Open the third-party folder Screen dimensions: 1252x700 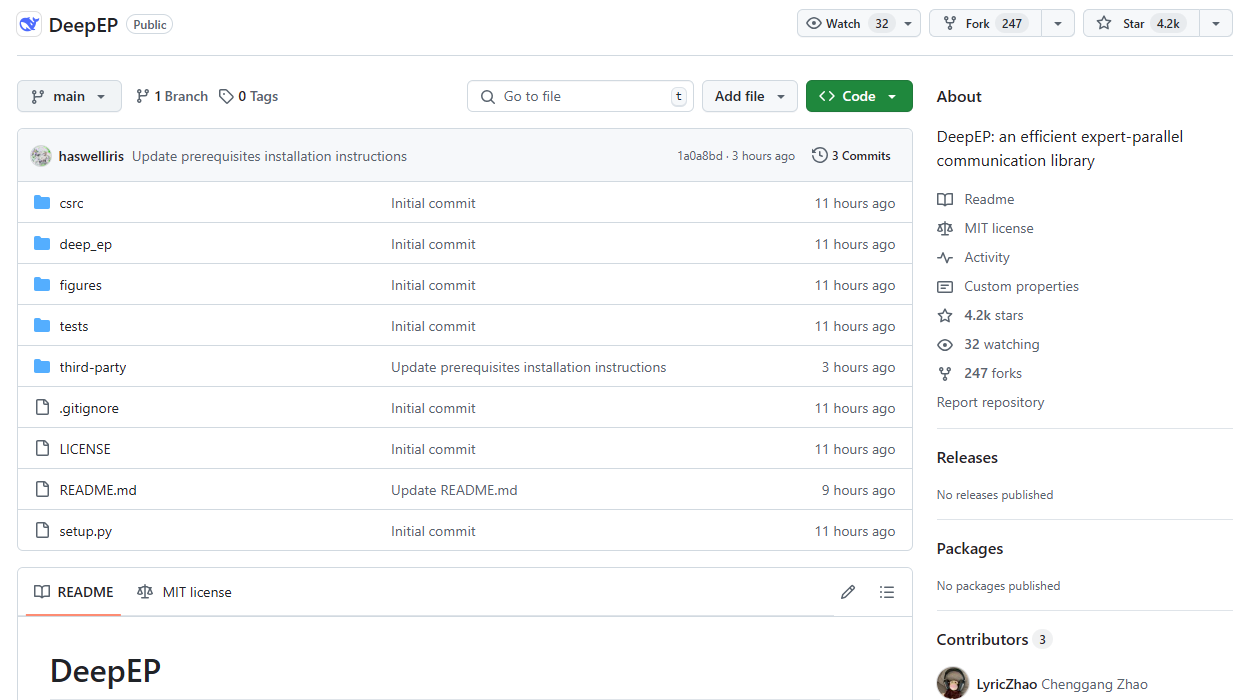[93, 367]
